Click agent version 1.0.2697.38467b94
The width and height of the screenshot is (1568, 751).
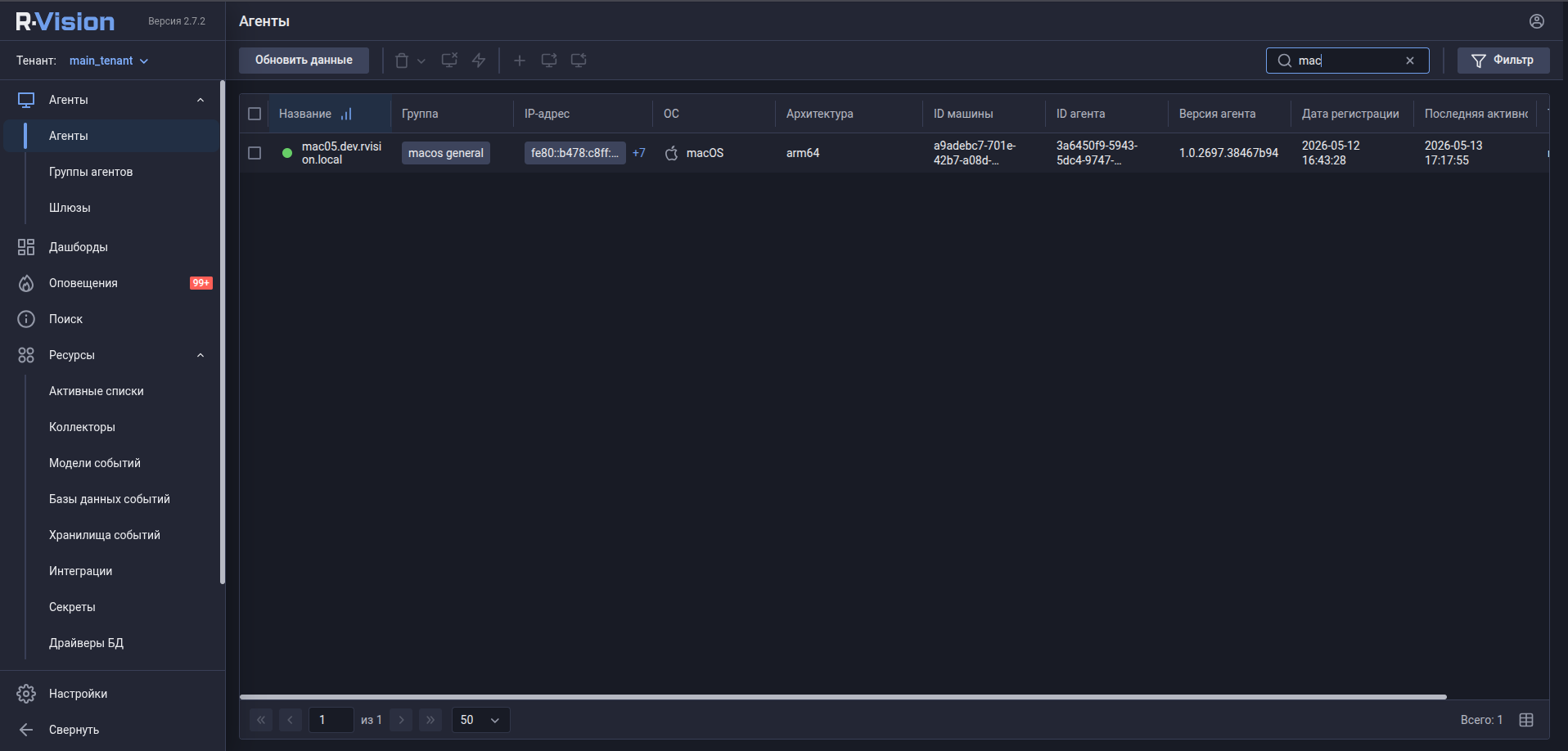pos(1228,153)
